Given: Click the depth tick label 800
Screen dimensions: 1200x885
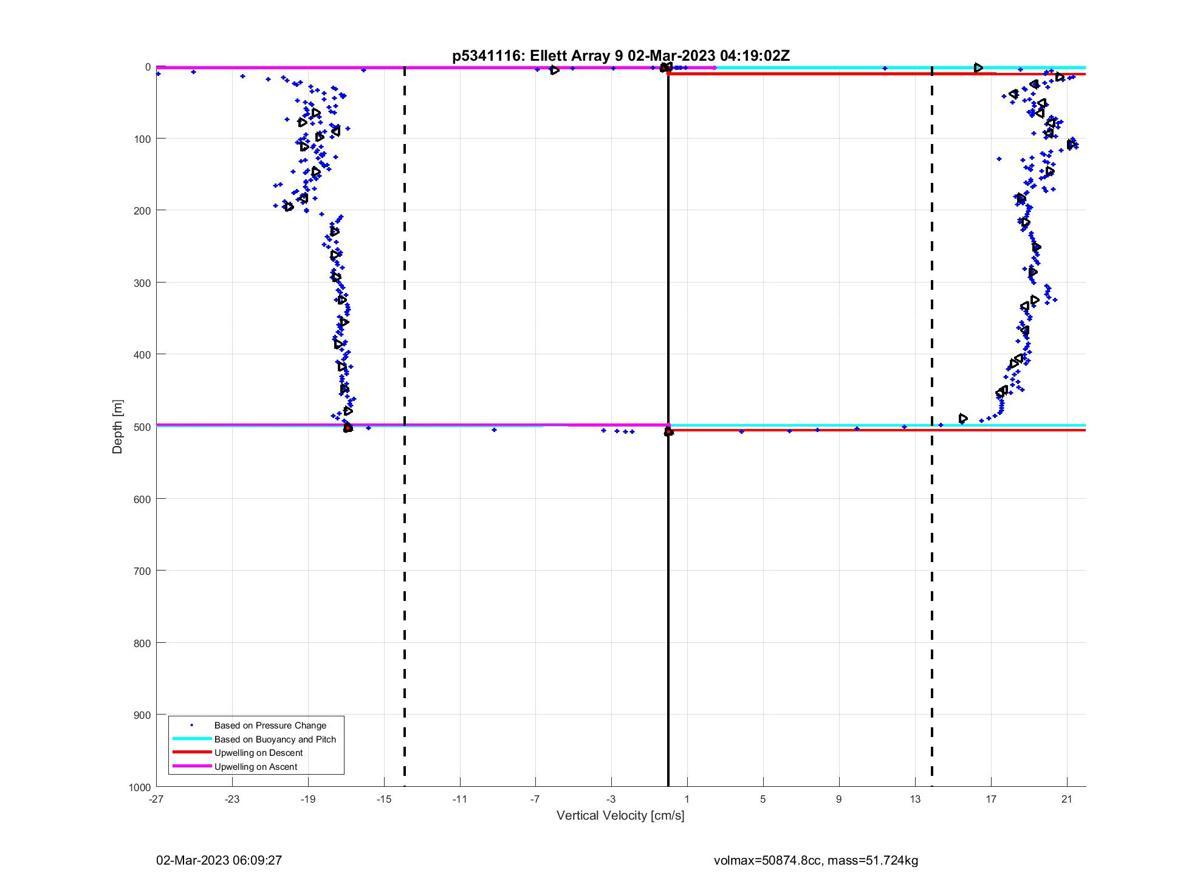Looking at the screenshot, I should click(142, 642).
